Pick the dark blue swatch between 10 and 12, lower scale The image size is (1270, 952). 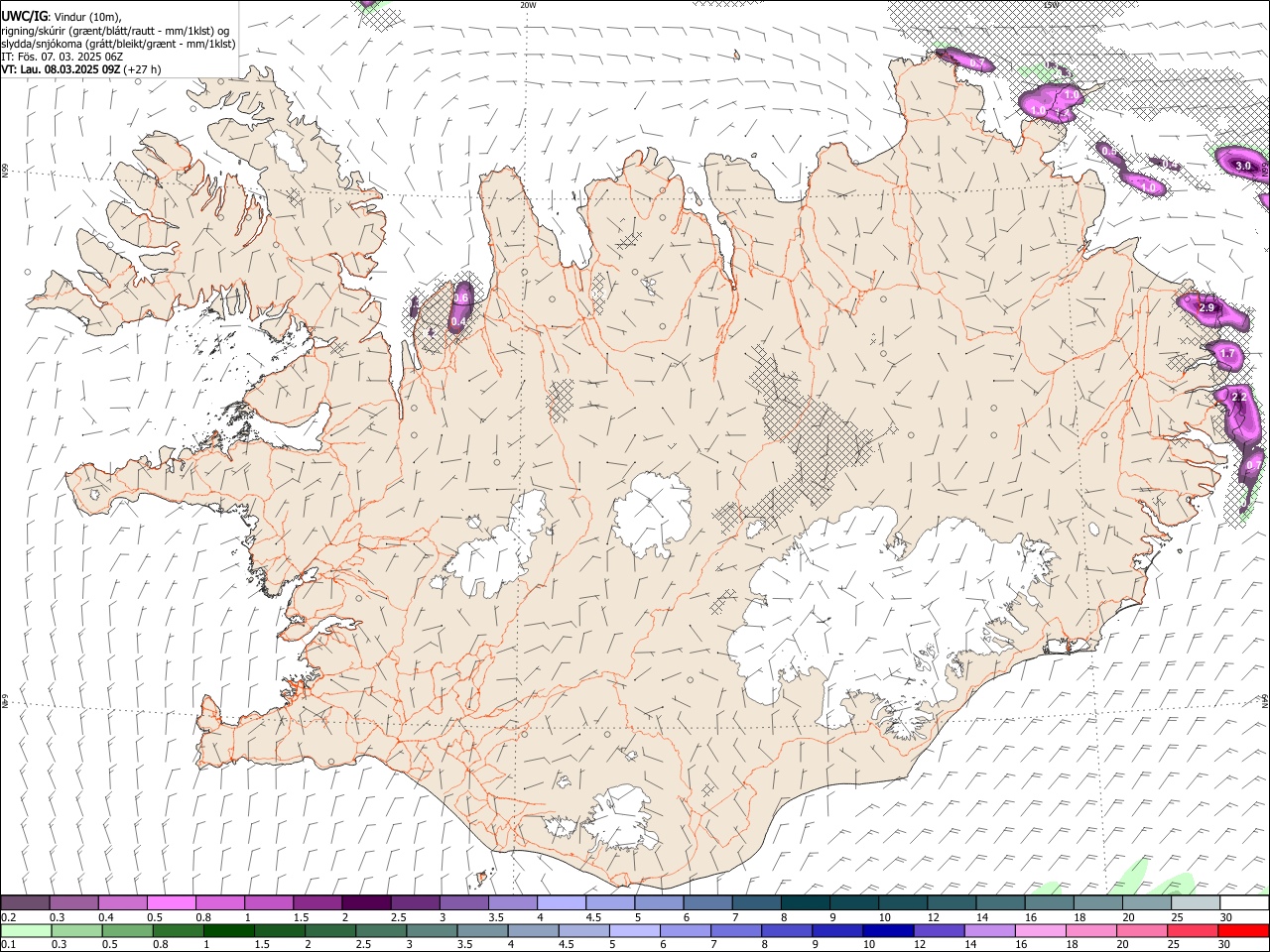[x=888, y=931]
